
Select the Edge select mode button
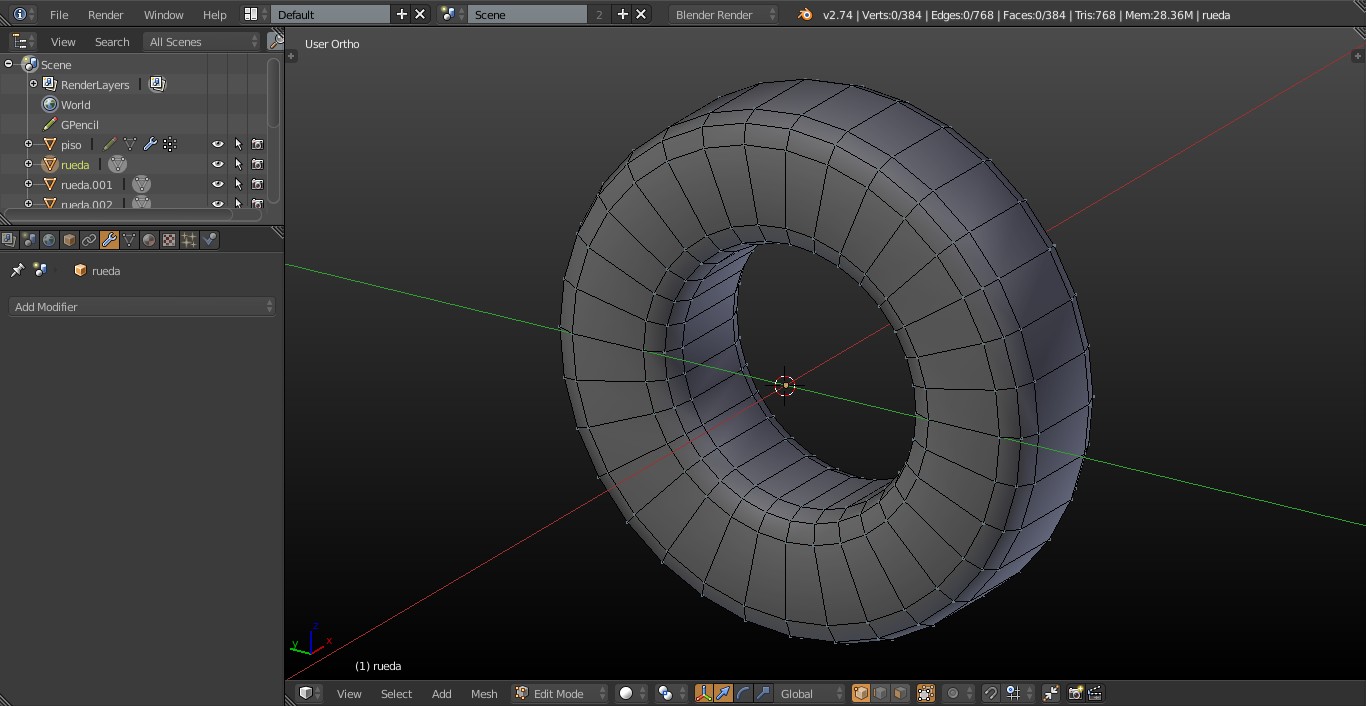coord(881,693)
